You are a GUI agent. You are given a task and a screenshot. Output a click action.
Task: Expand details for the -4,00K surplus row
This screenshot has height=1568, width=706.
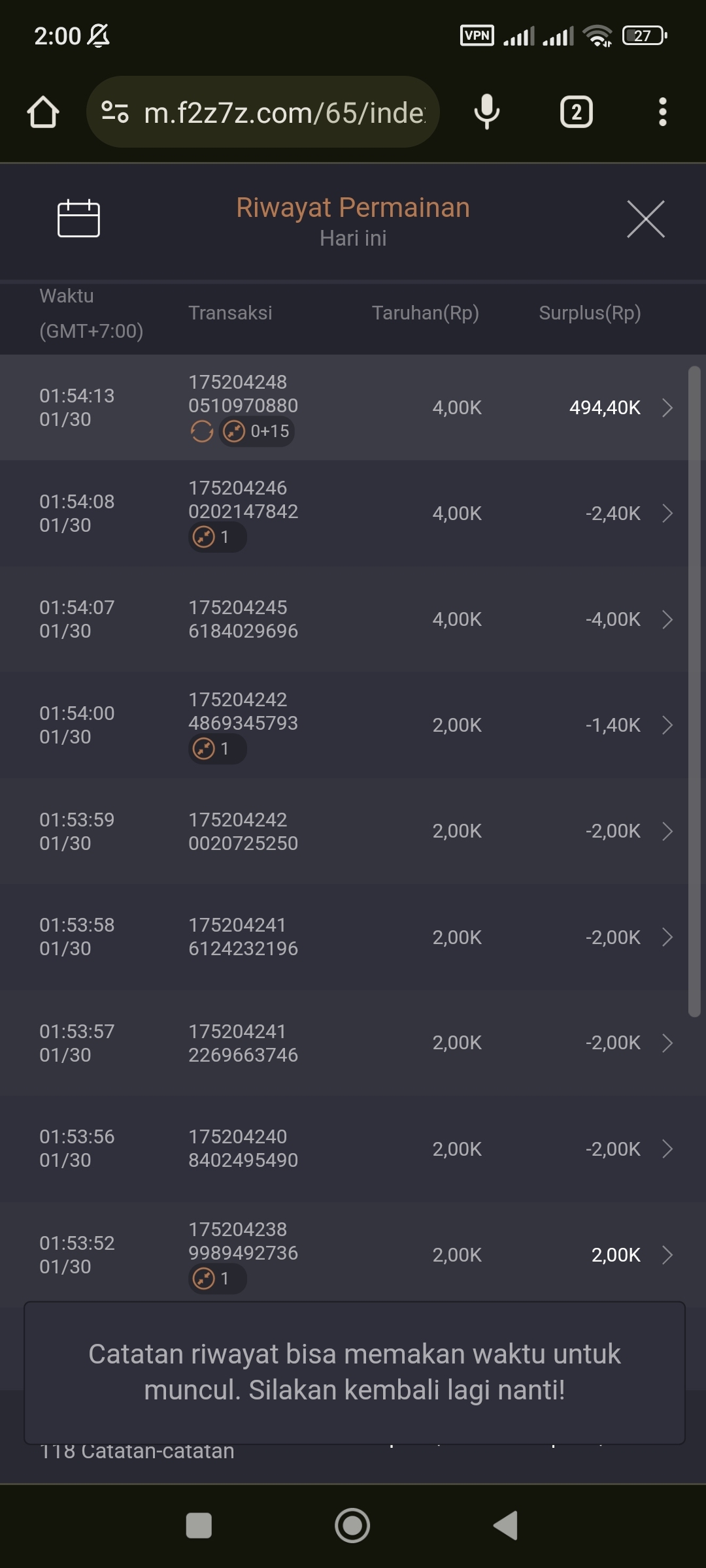(x=667, y=619)
